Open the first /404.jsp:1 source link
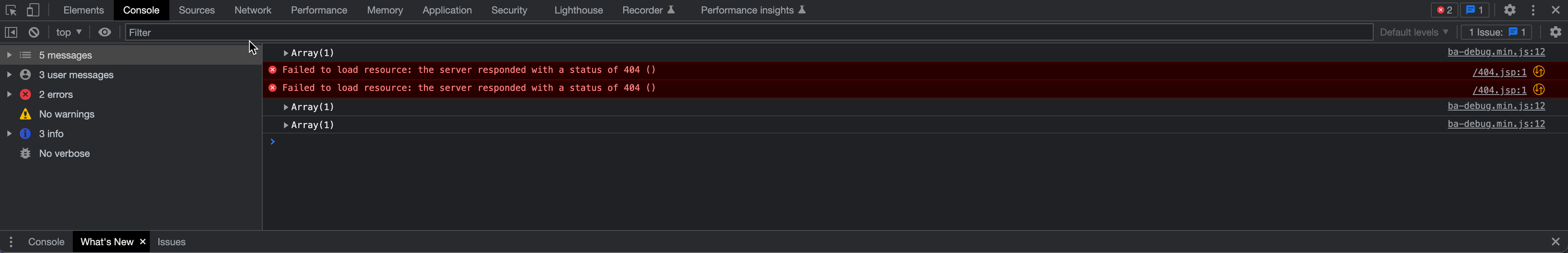Screen dimensions: 1568x253 tap(1499, 72)
